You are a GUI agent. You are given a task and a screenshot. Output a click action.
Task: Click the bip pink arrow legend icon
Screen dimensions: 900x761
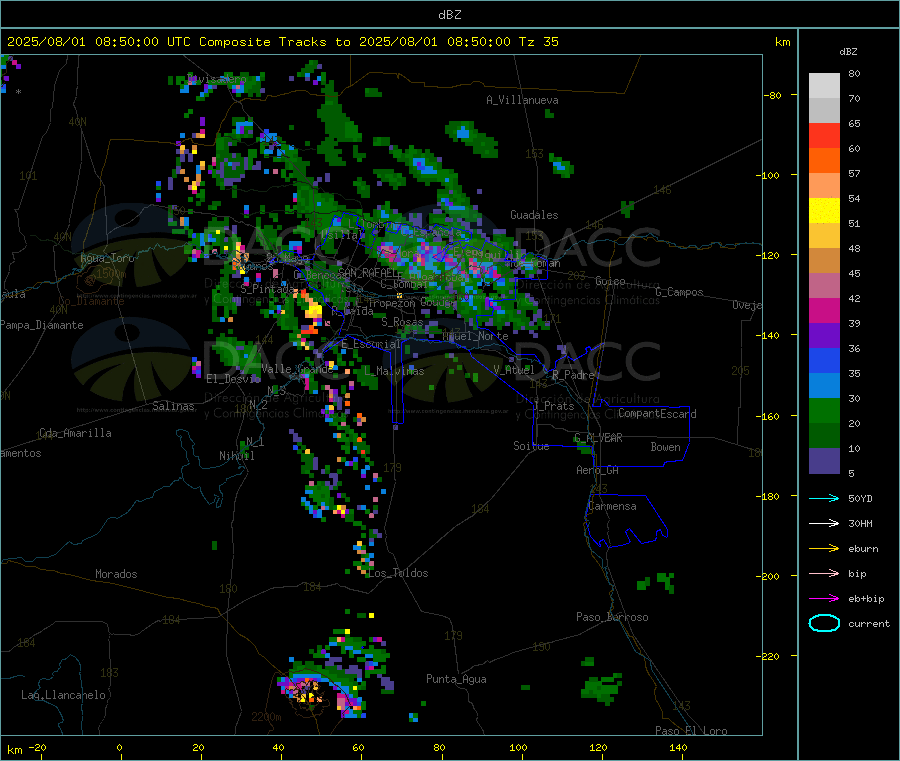[x=824, y=573]
